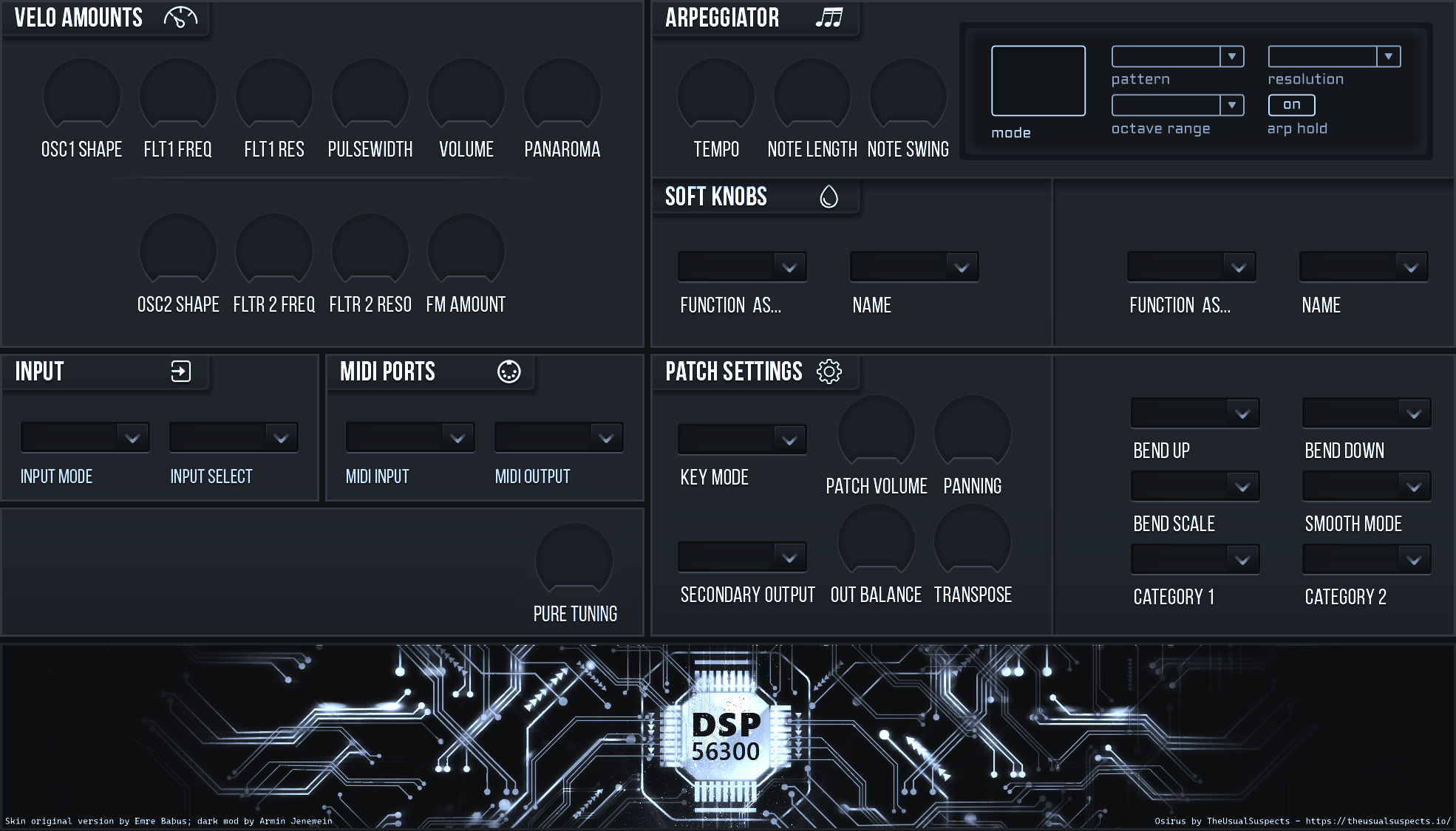
Task: Open the arpeggiator resolution dropdown
Action: tap(1334, 56)
